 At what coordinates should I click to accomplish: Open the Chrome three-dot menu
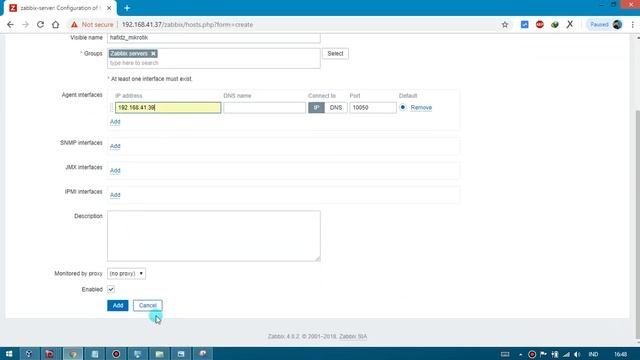click(x=633, y=24)
